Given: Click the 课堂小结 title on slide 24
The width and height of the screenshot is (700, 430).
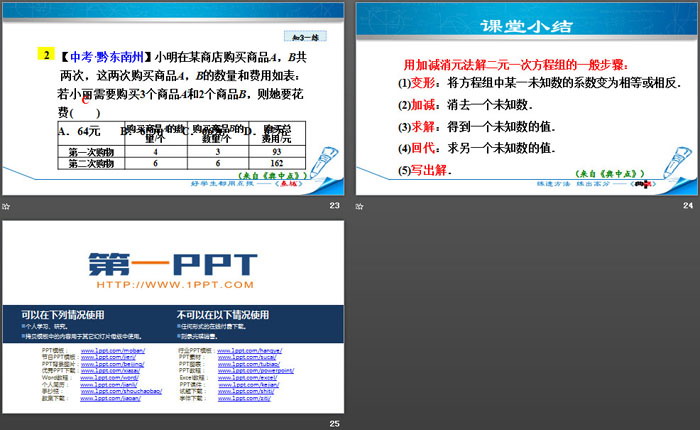Looking at the screenshot, I should pos(526,27).
